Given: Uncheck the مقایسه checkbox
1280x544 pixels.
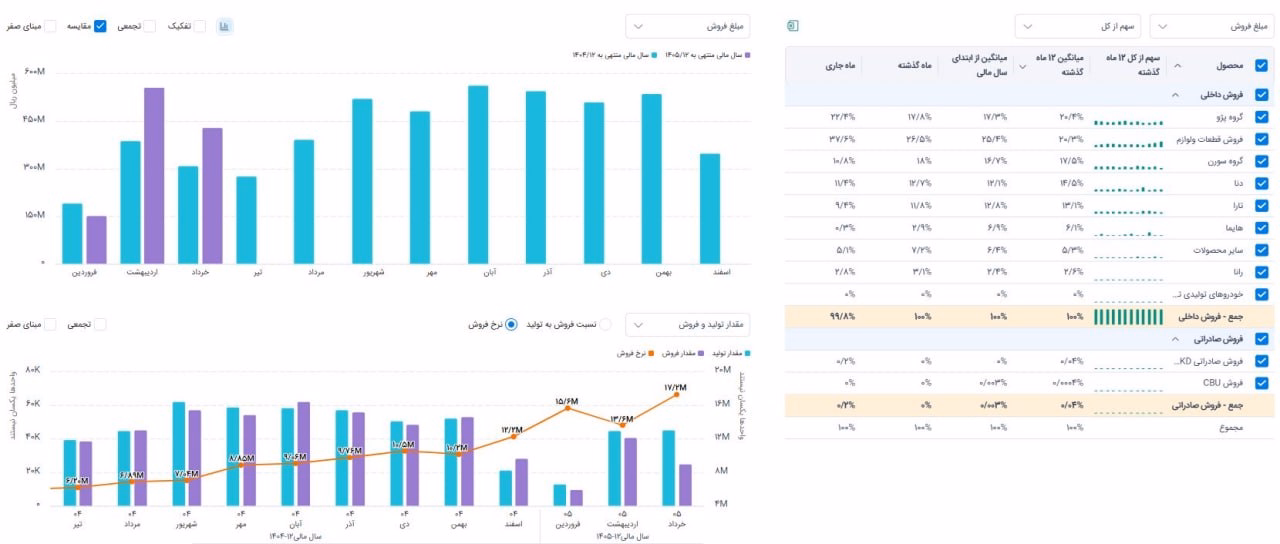Looking at the screenshot, I should coord(100,26).
